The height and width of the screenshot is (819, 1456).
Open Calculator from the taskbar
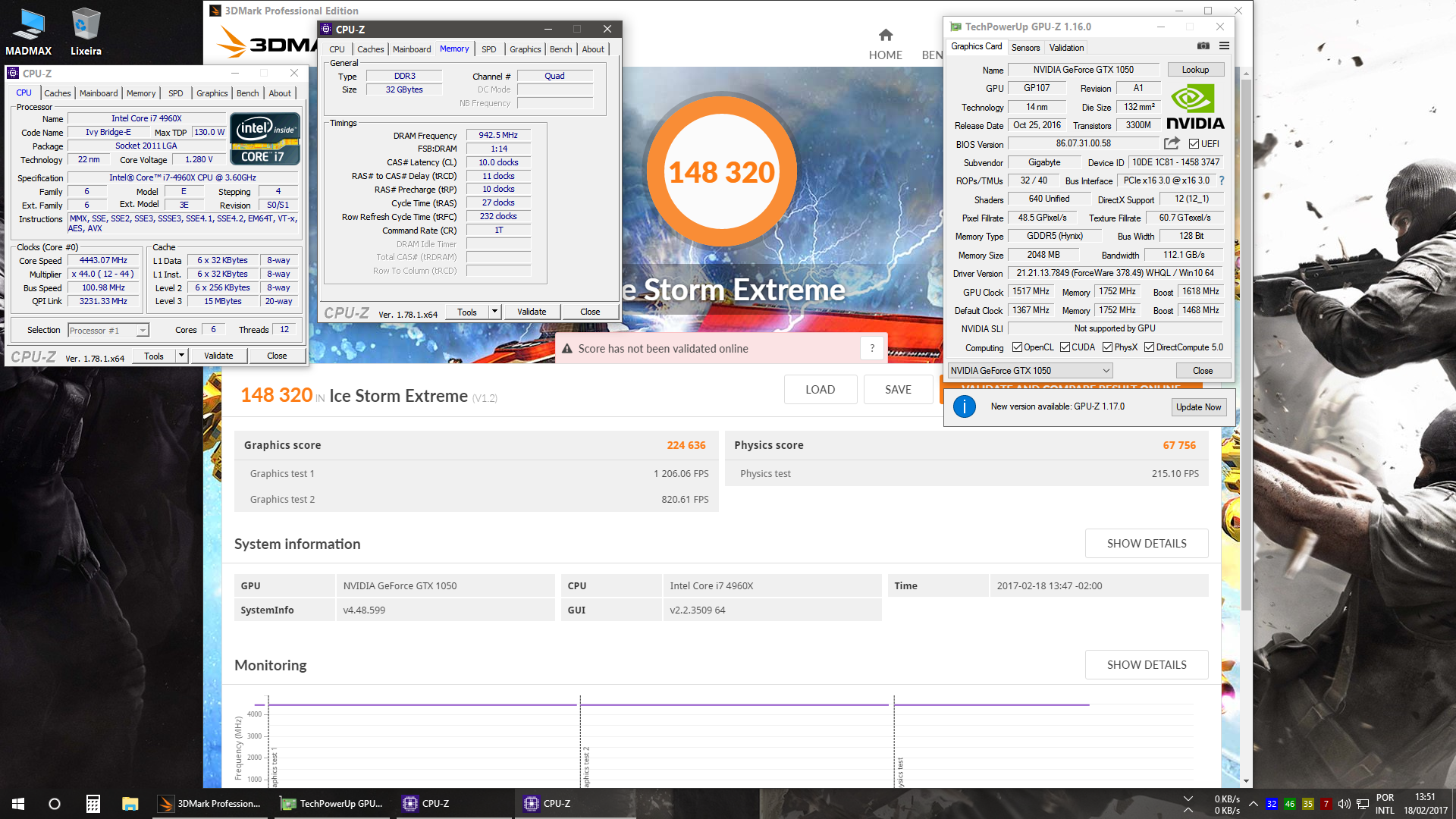tap(93, 804)
